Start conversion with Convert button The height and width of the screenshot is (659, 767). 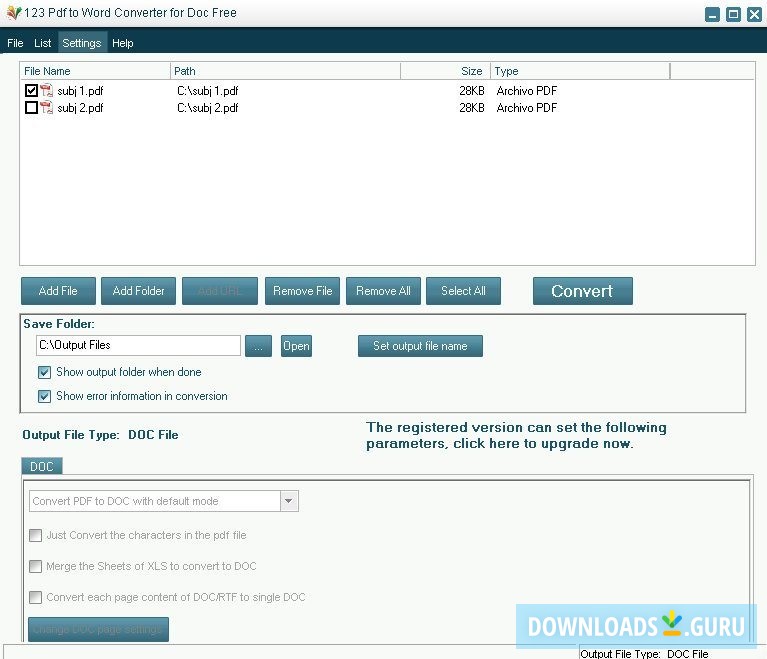tap(583, 291)
